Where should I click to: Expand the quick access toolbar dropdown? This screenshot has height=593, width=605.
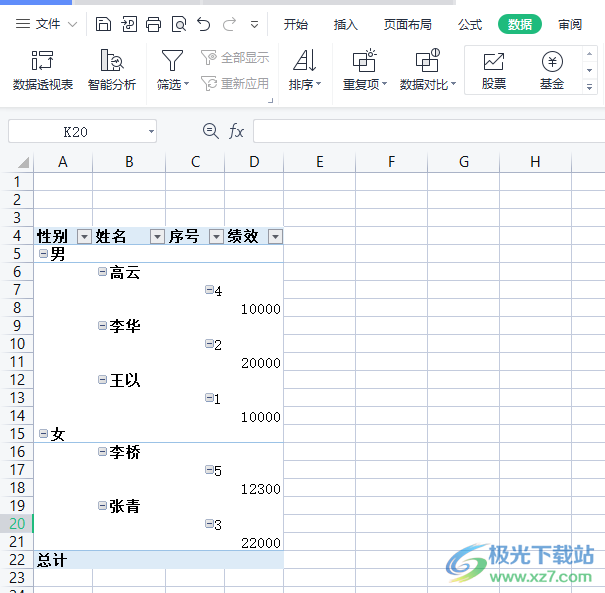[254, 25]
